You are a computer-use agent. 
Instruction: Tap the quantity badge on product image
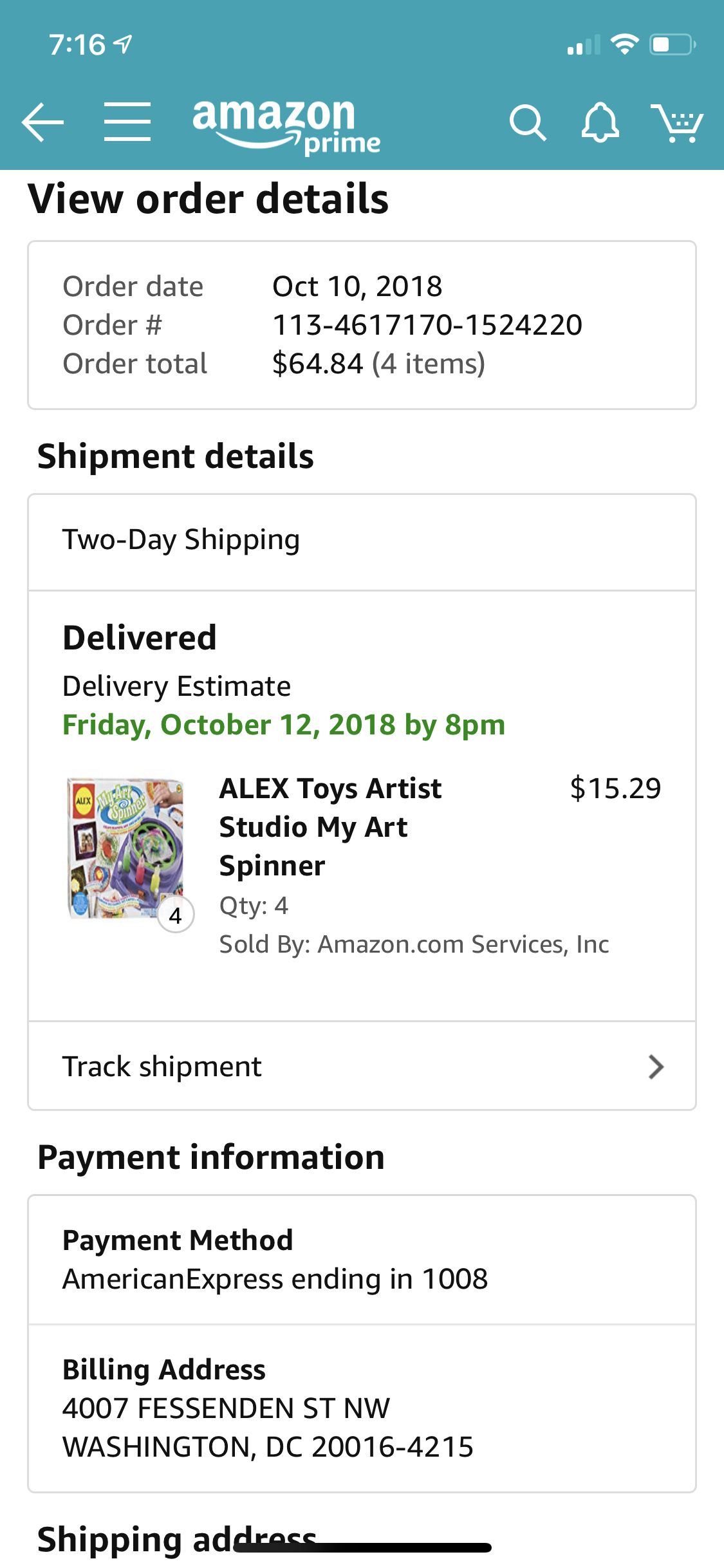click(x=176, y=915)
